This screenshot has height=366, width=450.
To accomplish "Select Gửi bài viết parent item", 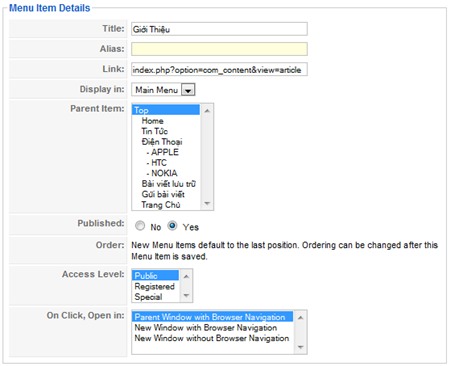I will (166, 194).
